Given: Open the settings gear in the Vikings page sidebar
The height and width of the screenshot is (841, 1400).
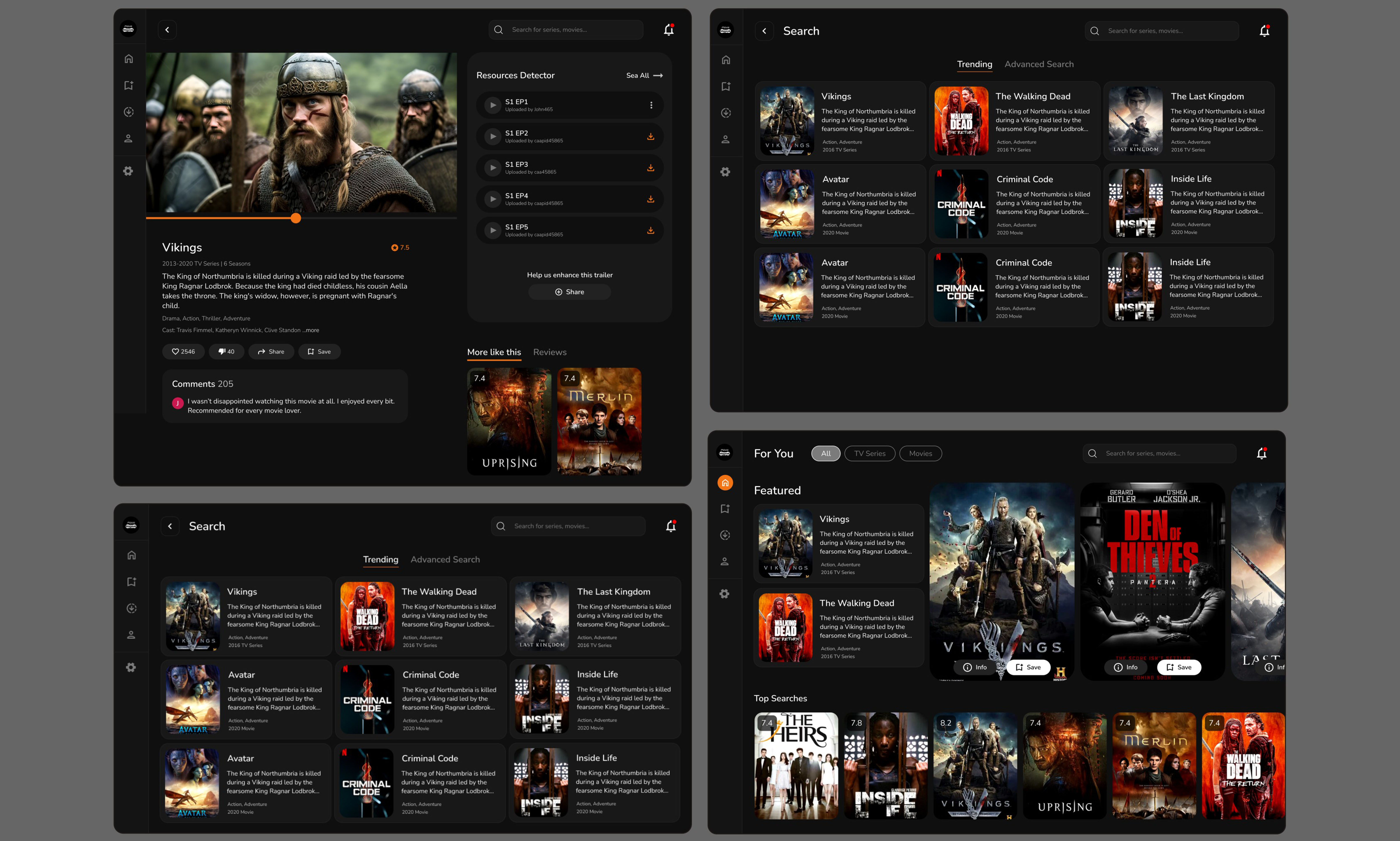Looking at the screenshot, I should 129,171.
